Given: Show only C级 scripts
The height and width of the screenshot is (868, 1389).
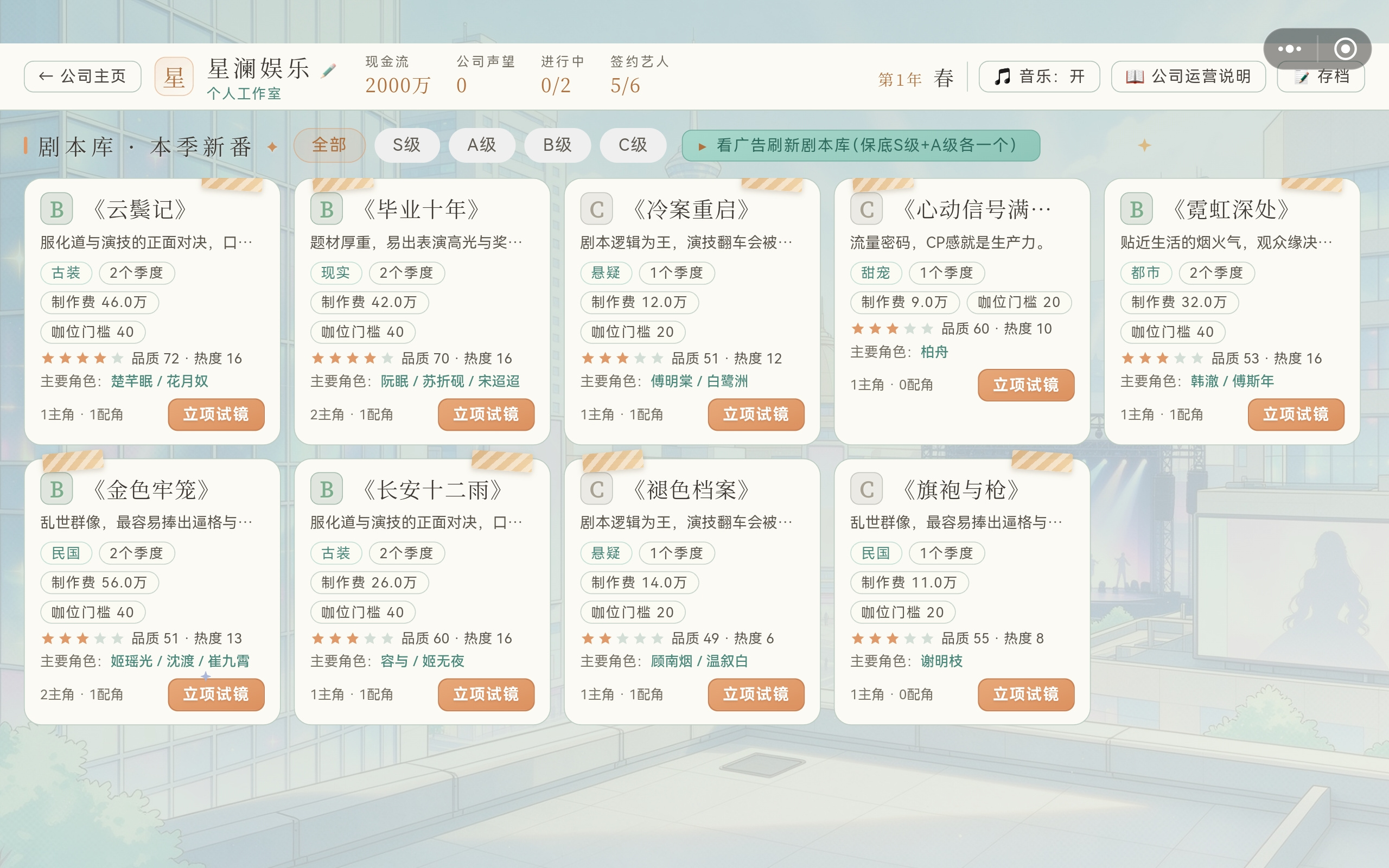Looking at the screenshot, I should tap(633, 145).
